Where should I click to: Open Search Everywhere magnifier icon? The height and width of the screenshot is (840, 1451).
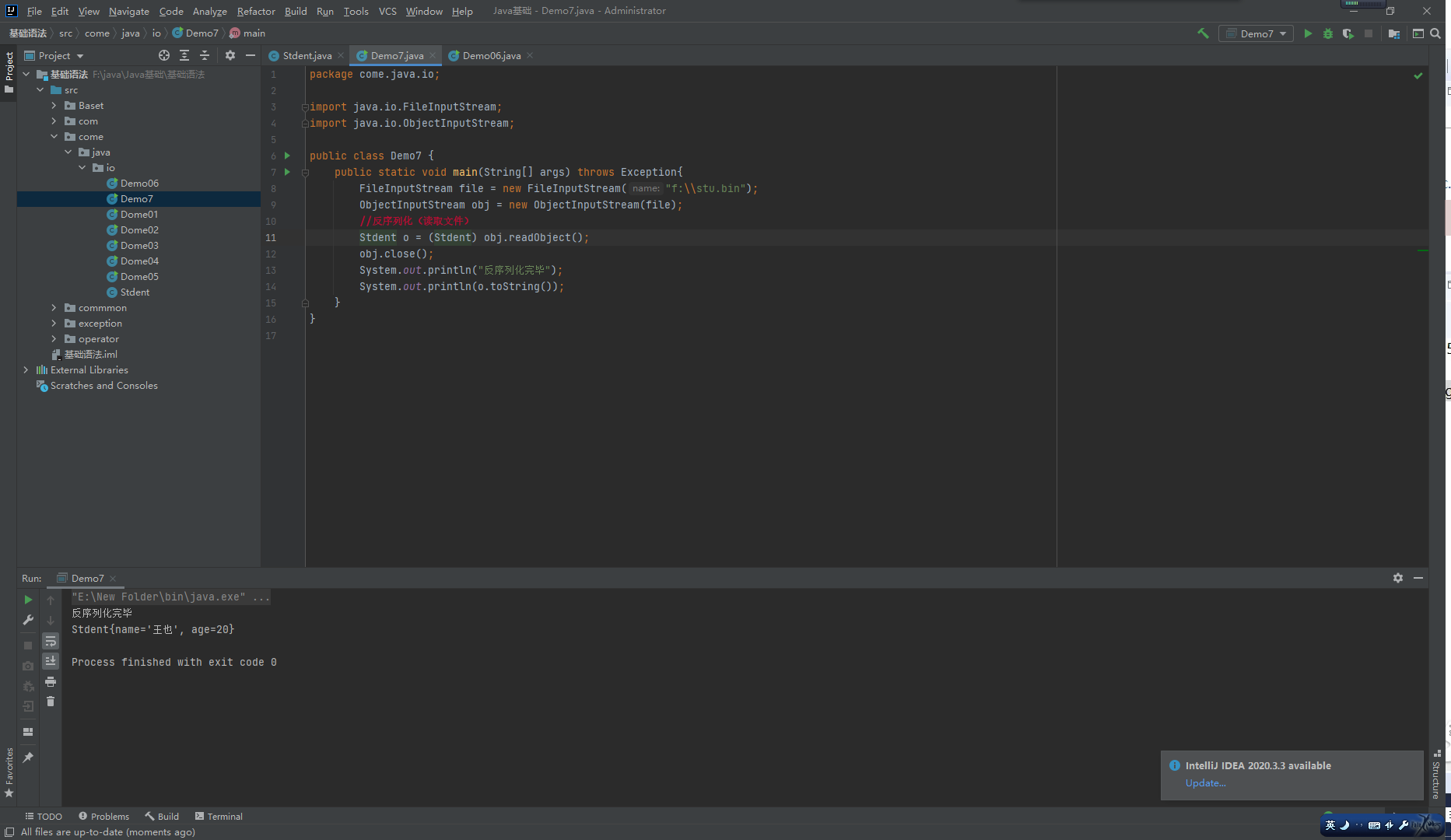click(1435, 33)
